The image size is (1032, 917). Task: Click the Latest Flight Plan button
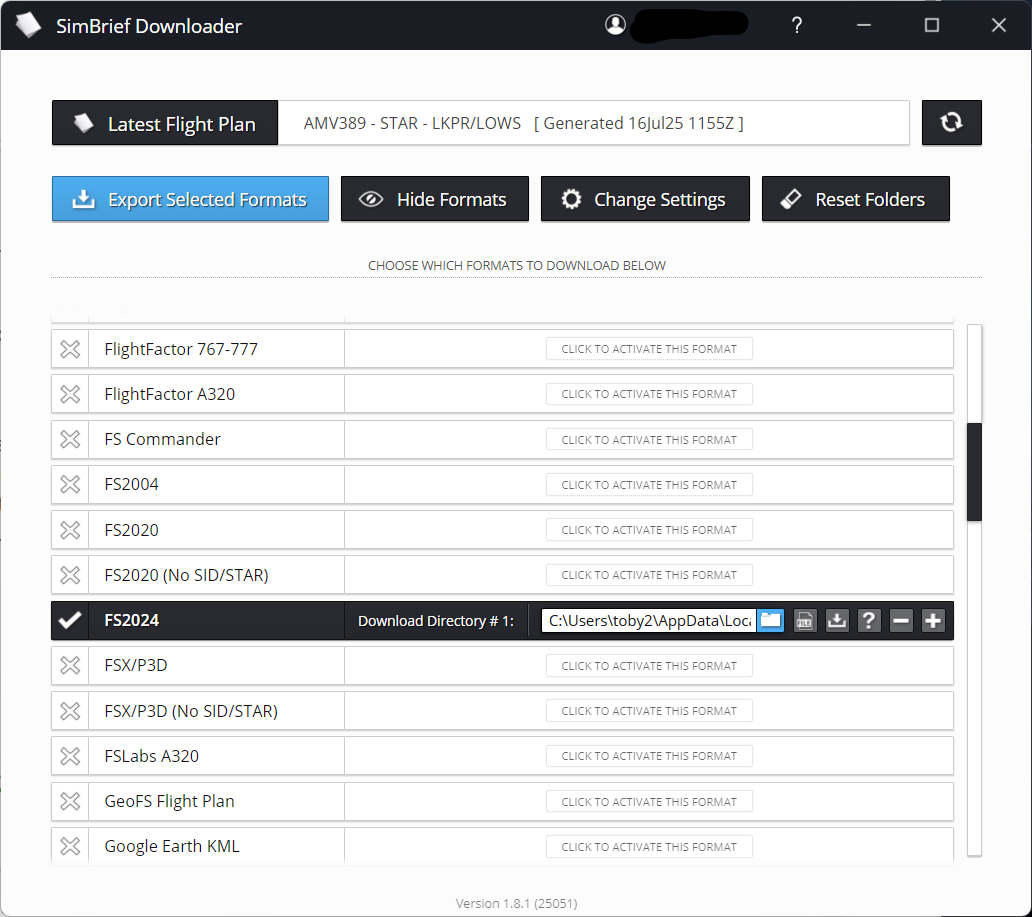point(165,123)
